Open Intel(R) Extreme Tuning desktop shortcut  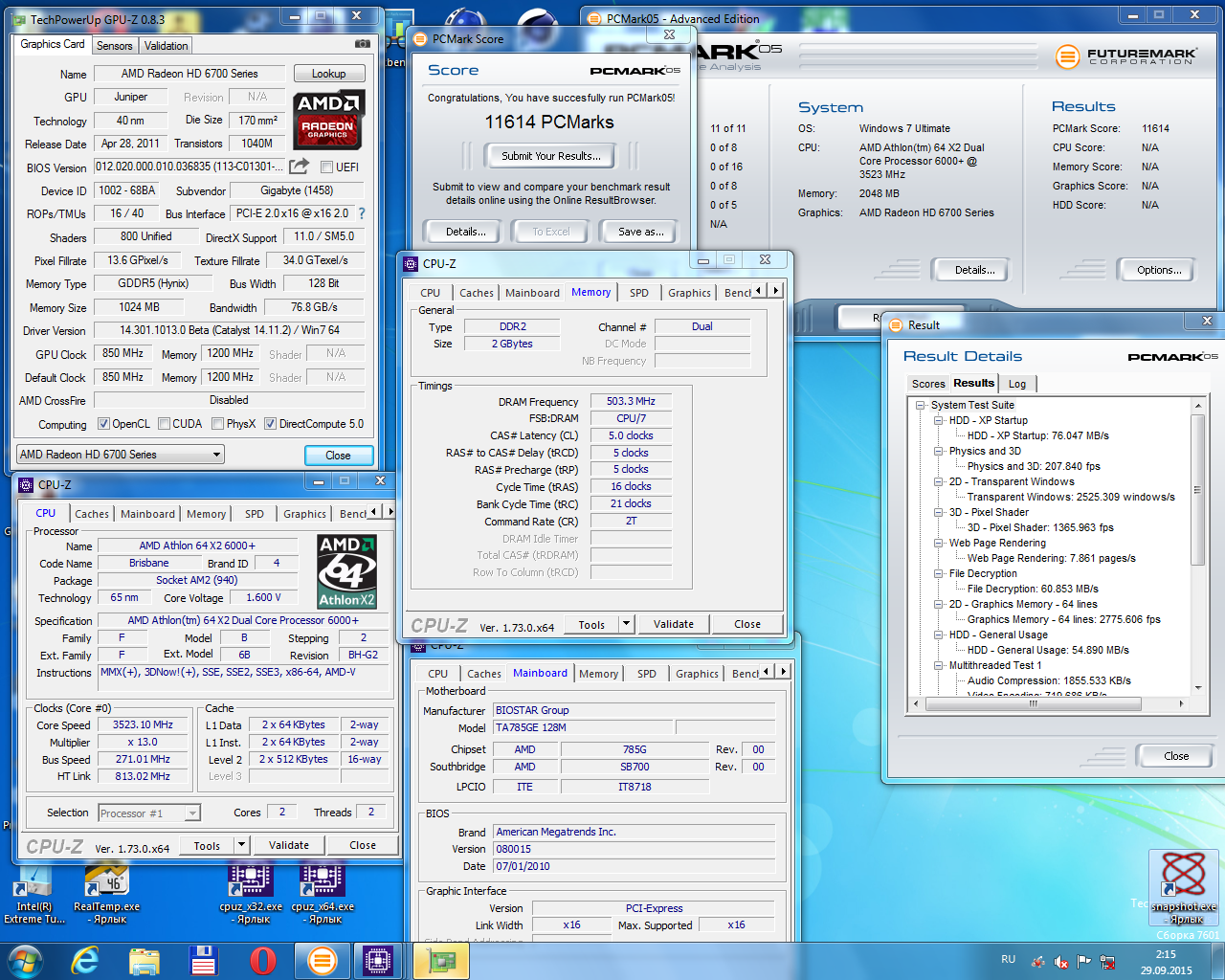point(34,894)
